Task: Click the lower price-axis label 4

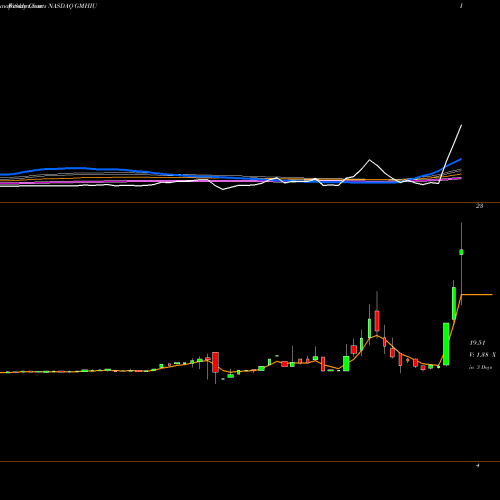Action: click(478, 465)
